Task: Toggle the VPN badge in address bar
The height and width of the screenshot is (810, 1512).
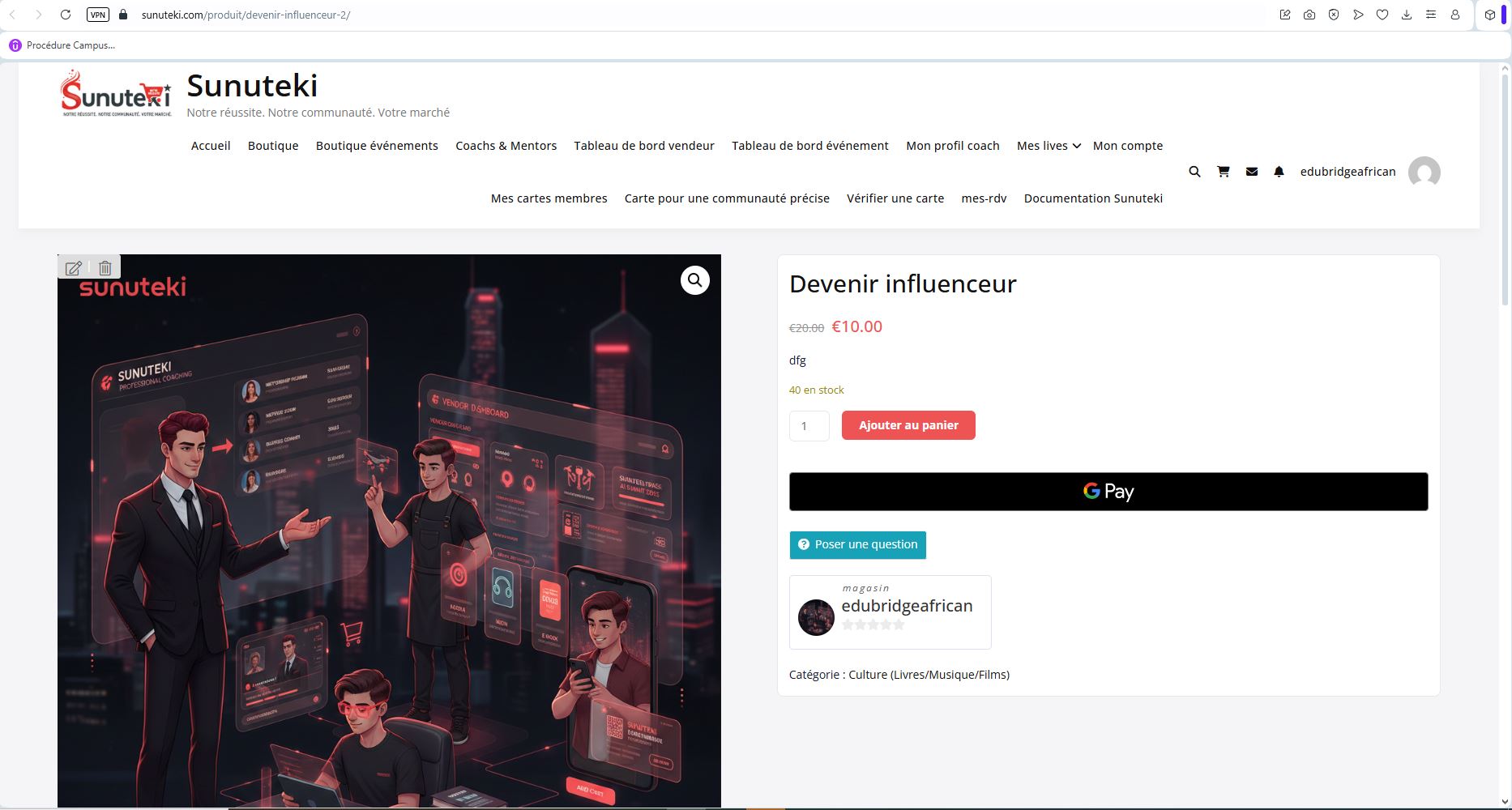Action: [x=98, y=15]
